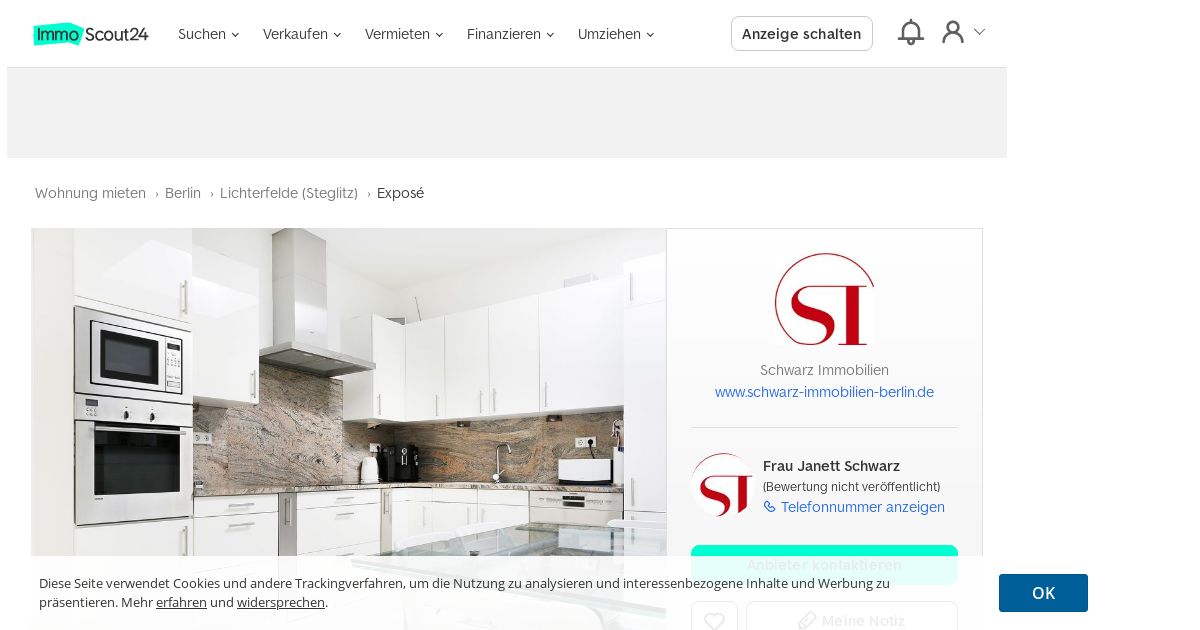Click the Frau Janett Schwarz name
Screen dimensions: 1200x630
pos(831,466)
